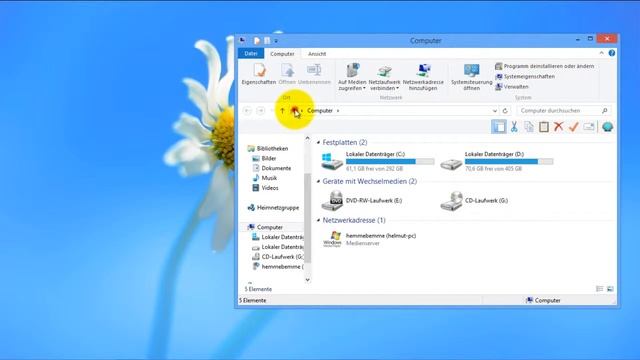Screen dimensions: 640x360
Task: Select Computer in the navigation pane
Action: [265, 227]
